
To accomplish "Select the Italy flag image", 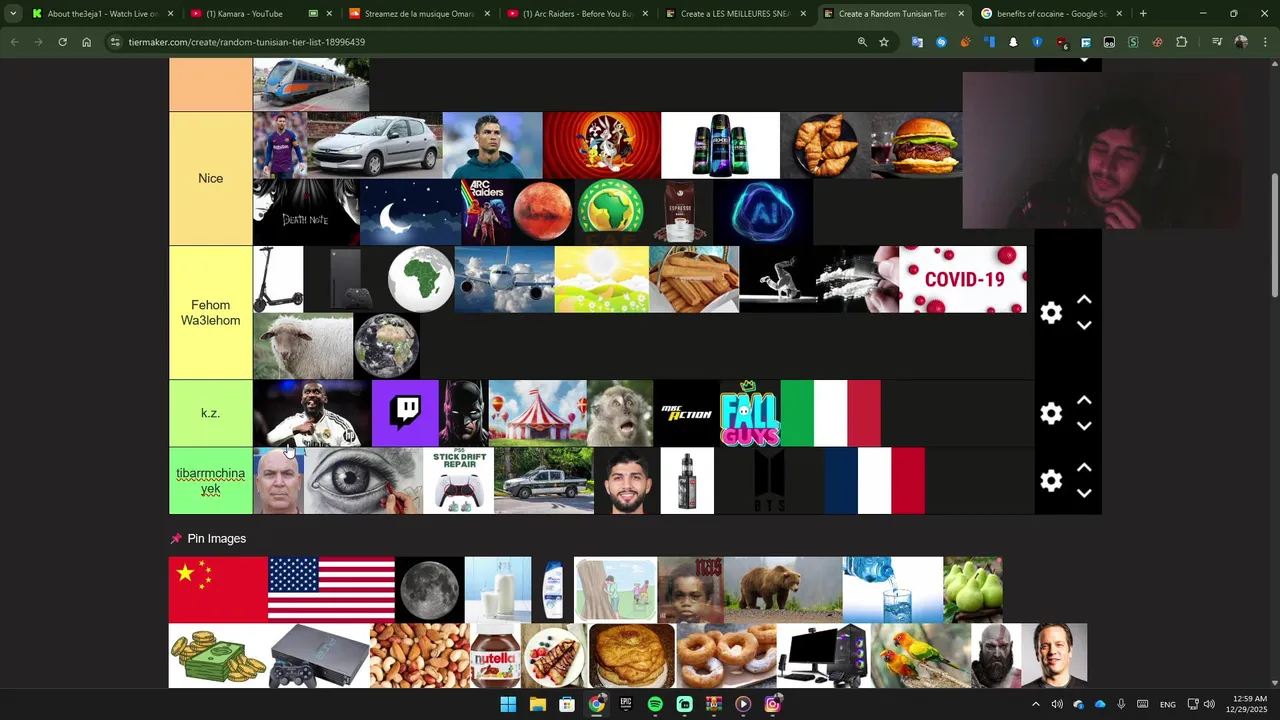I will (x=830, y=413).
